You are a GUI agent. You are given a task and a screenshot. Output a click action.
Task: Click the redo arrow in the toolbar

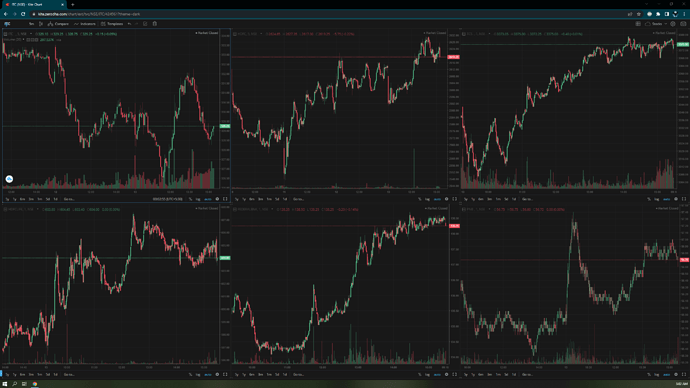pos(136,24)
